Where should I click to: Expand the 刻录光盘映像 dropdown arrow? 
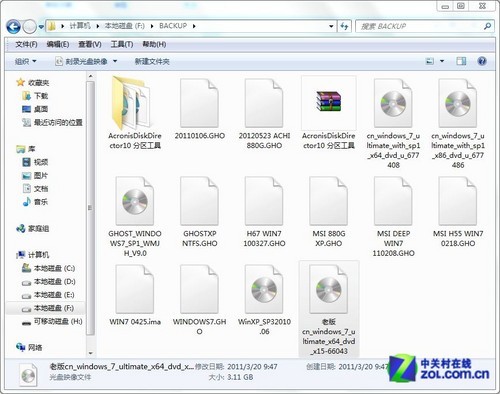115,61
